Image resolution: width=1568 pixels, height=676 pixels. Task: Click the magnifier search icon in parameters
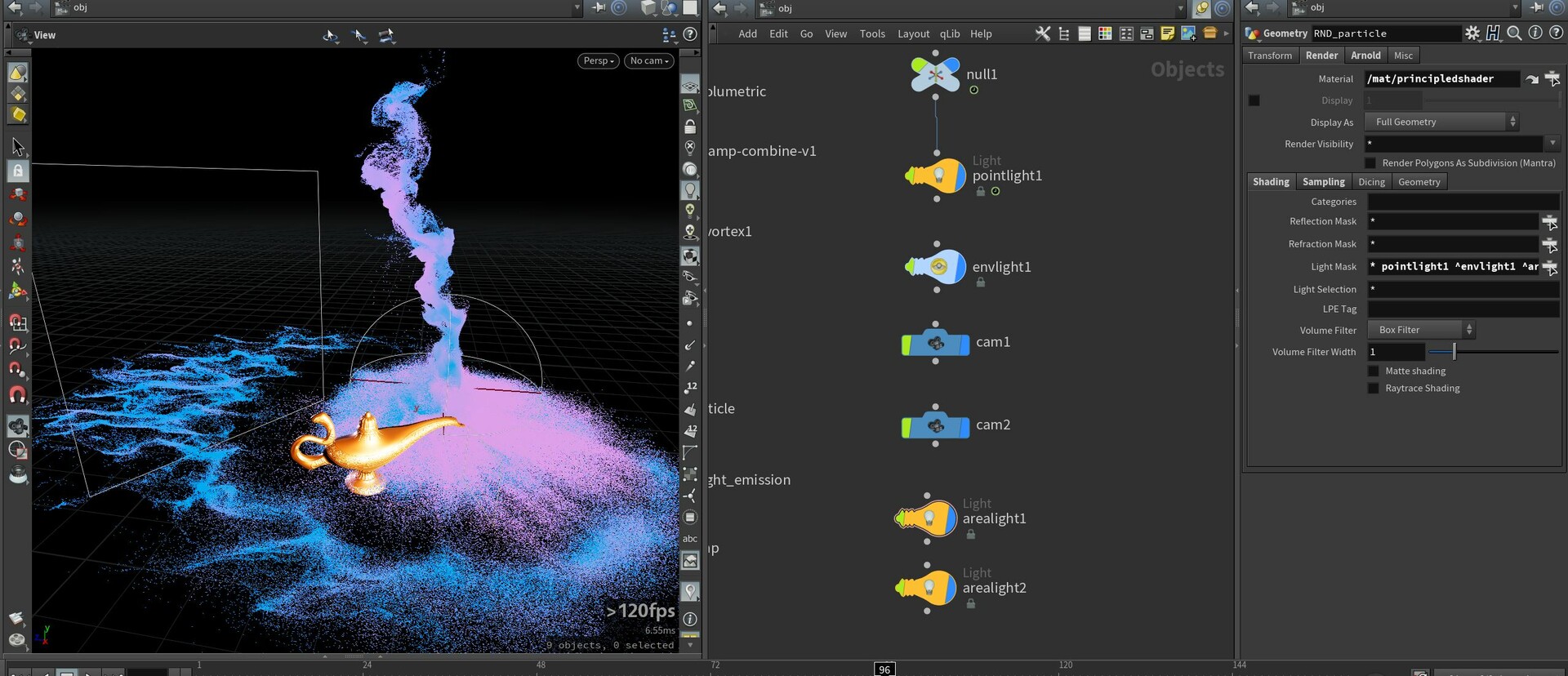tap(1514, 33)
